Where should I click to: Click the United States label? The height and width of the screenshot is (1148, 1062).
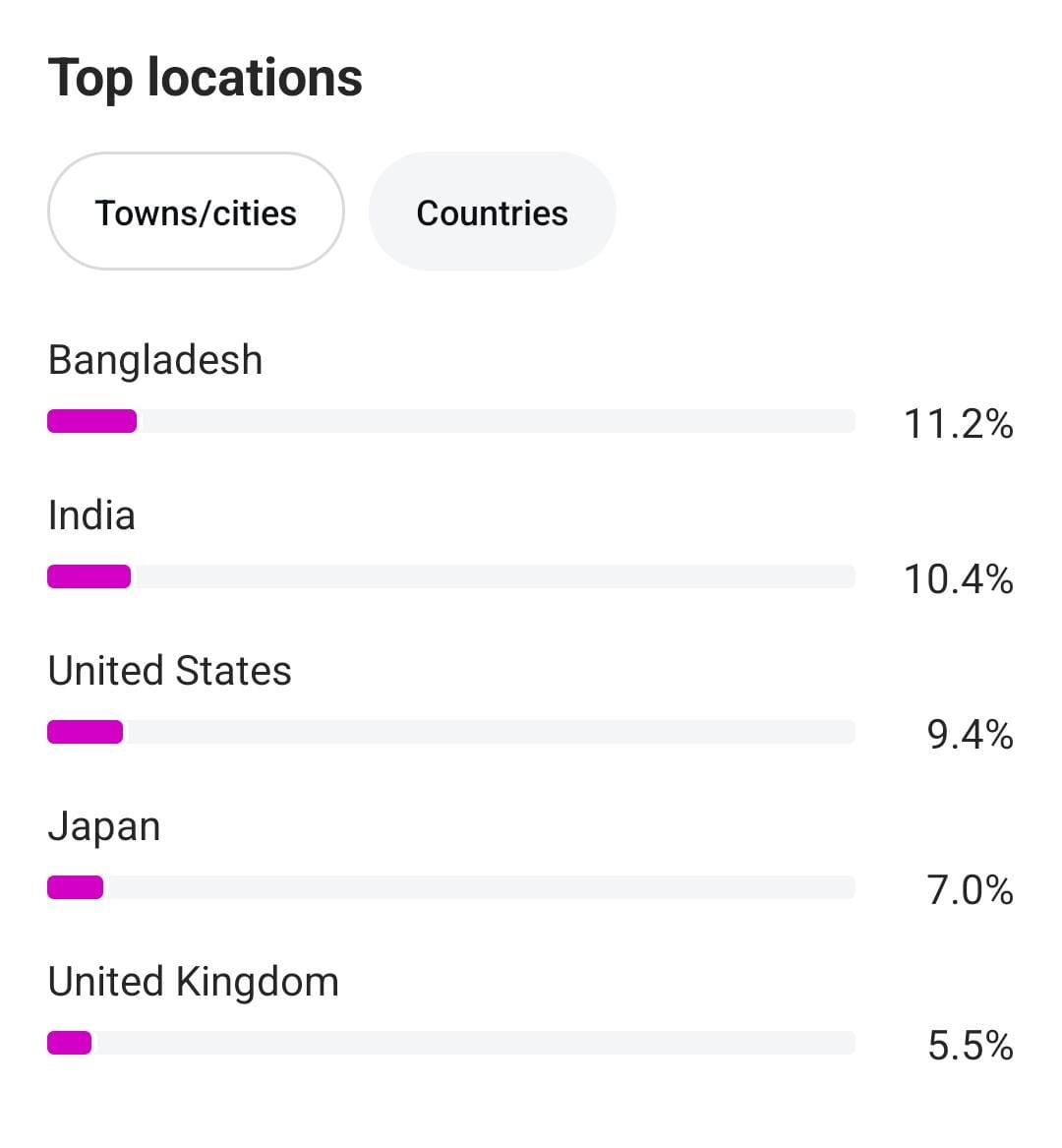pyautogui.click(x=169, y=671)
